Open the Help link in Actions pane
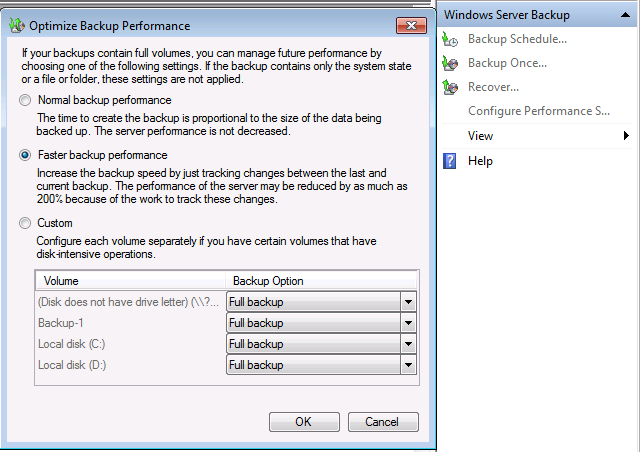Screen dimensions: 640x452 pos(480,161)
